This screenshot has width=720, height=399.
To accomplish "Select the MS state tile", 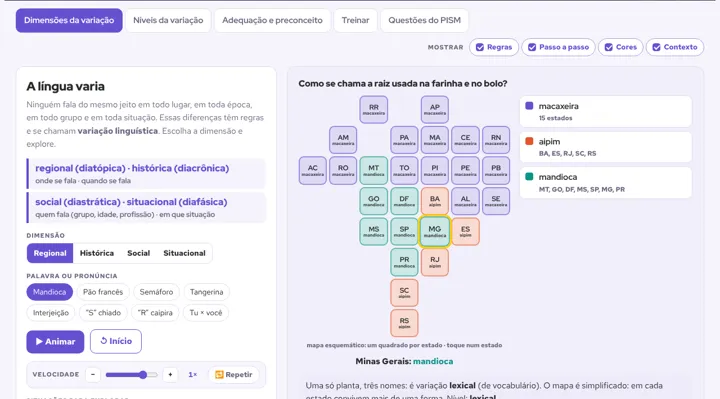I will 374,231.
